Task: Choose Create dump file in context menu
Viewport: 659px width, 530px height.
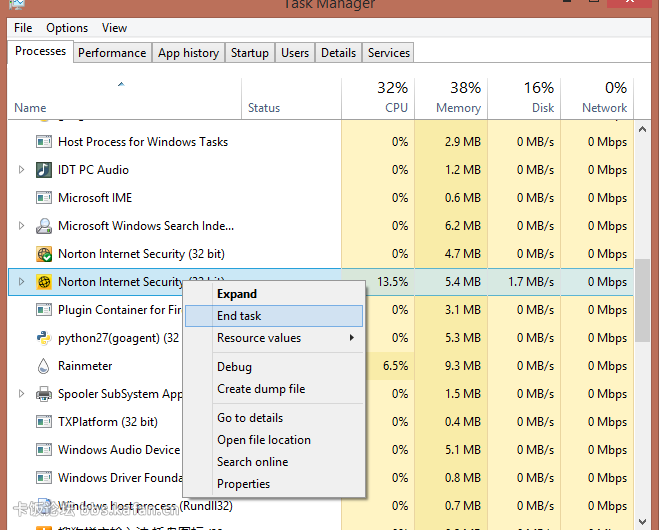Action: coord(274,389)
